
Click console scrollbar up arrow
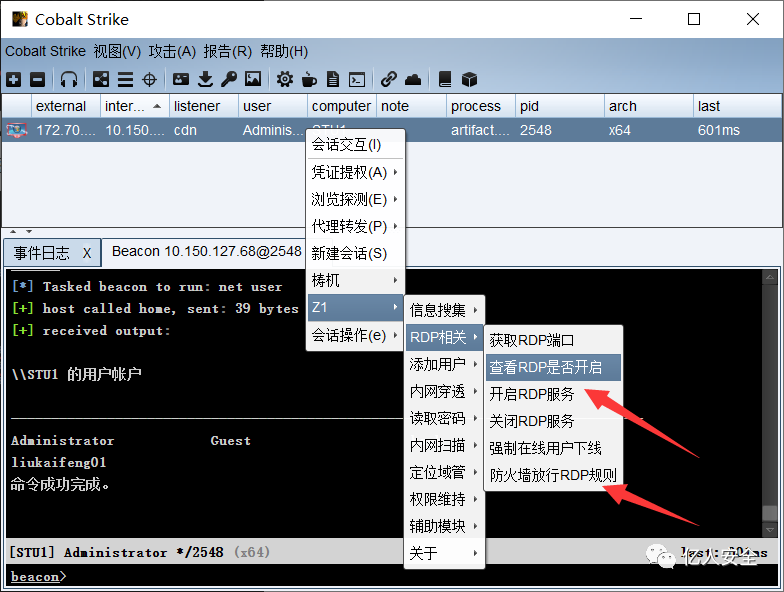click(x=770, y=277)
